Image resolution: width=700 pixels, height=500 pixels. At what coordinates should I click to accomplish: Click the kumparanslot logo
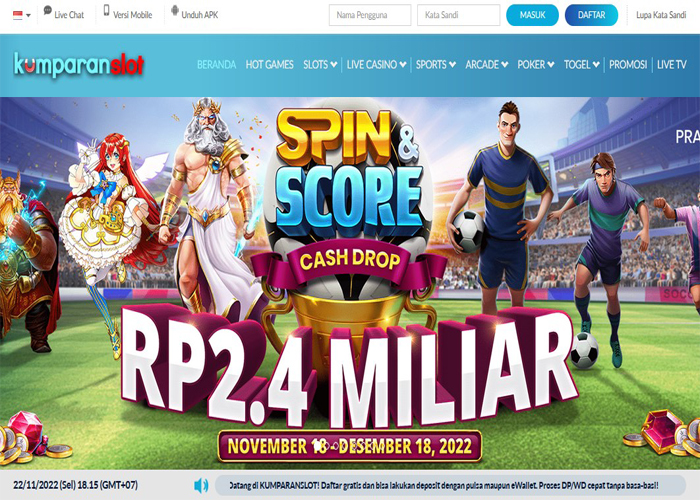coord(79,65)
